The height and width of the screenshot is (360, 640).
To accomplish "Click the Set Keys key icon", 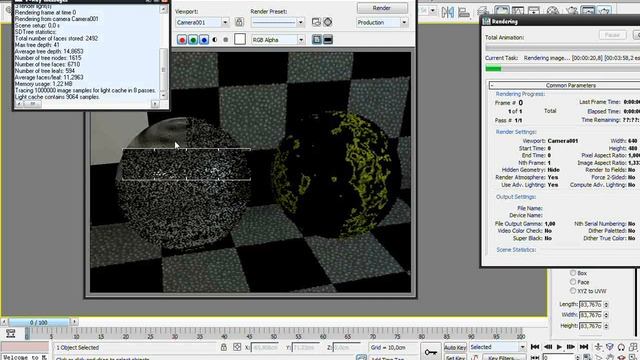I will pos(431,352).
